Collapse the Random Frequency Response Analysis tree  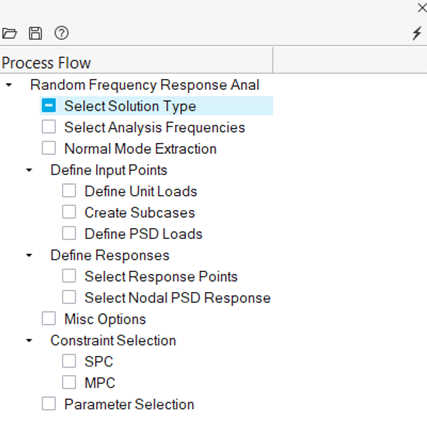[9, 85]
